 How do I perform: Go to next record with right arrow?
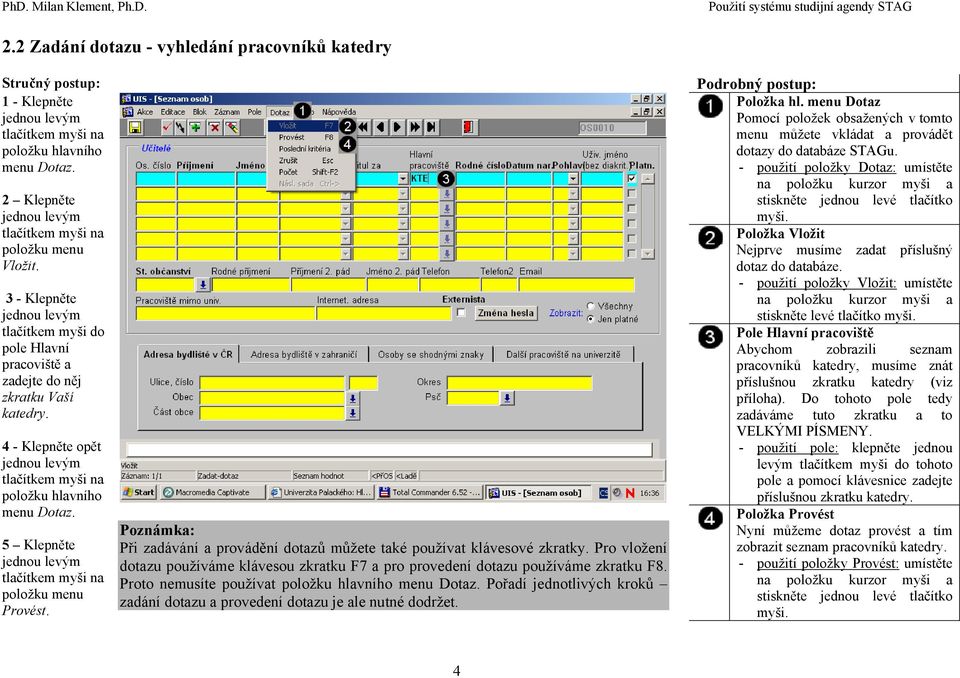click(x=397, y=127)
